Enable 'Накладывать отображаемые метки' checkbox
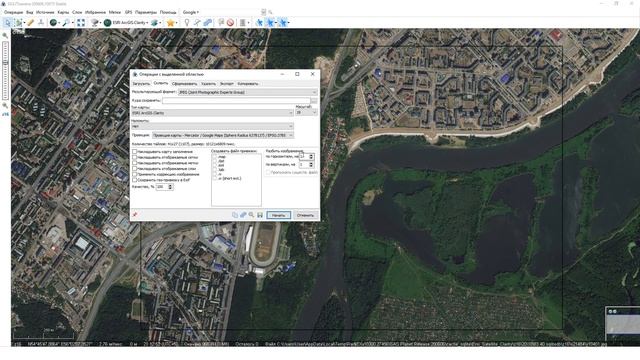 [x=135, y=163]
